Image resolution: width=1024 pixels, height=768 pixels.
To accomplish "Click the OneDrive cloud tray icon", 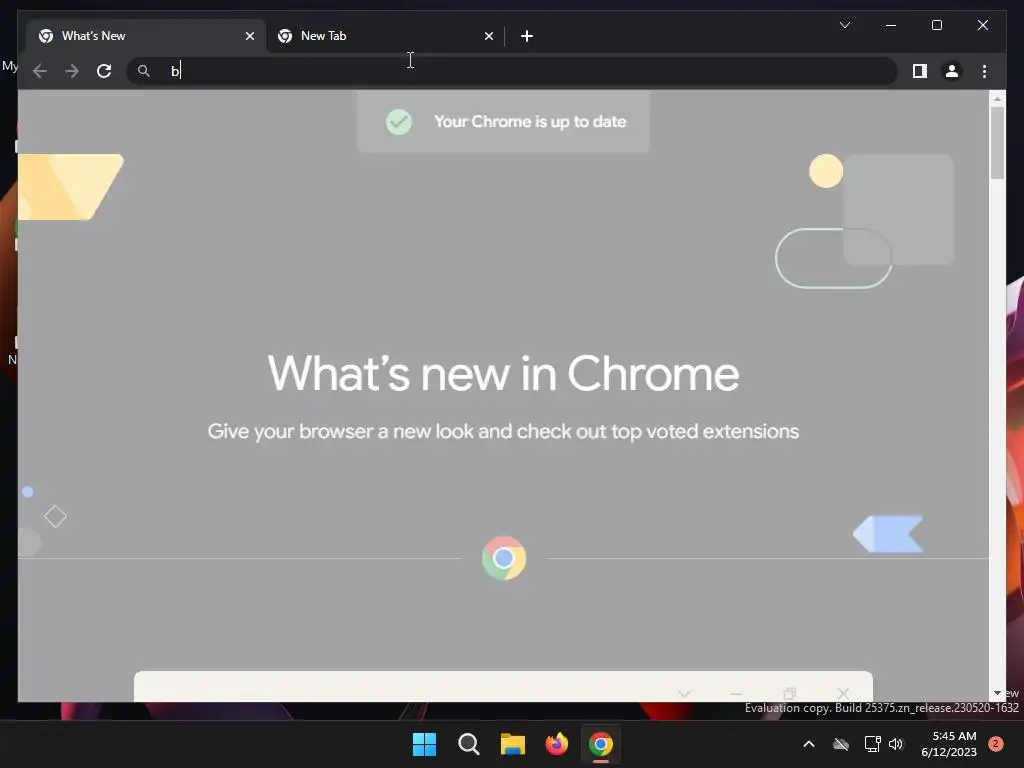I will (x=841, y=744).
